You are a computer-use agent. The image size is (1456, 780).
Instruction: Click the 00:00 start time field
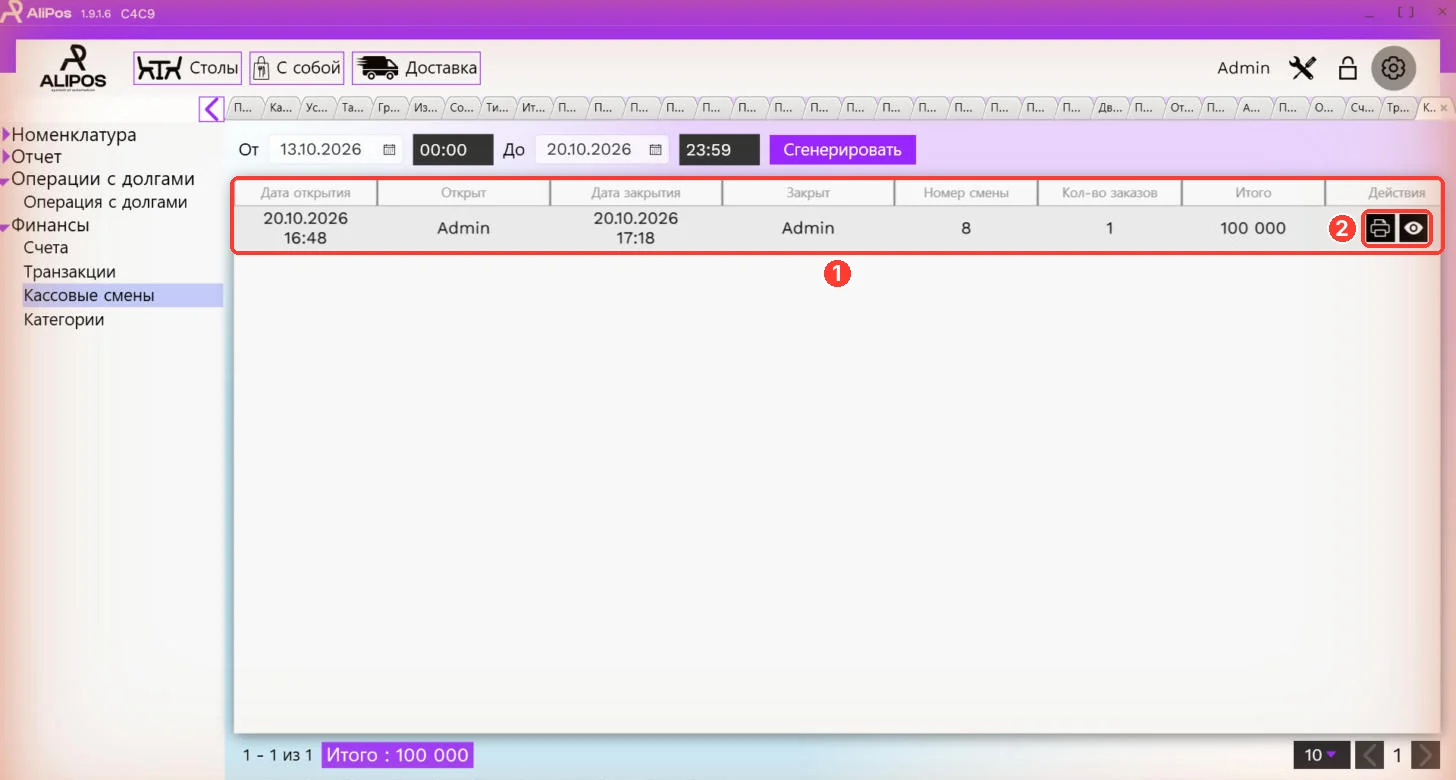point(453,150)
